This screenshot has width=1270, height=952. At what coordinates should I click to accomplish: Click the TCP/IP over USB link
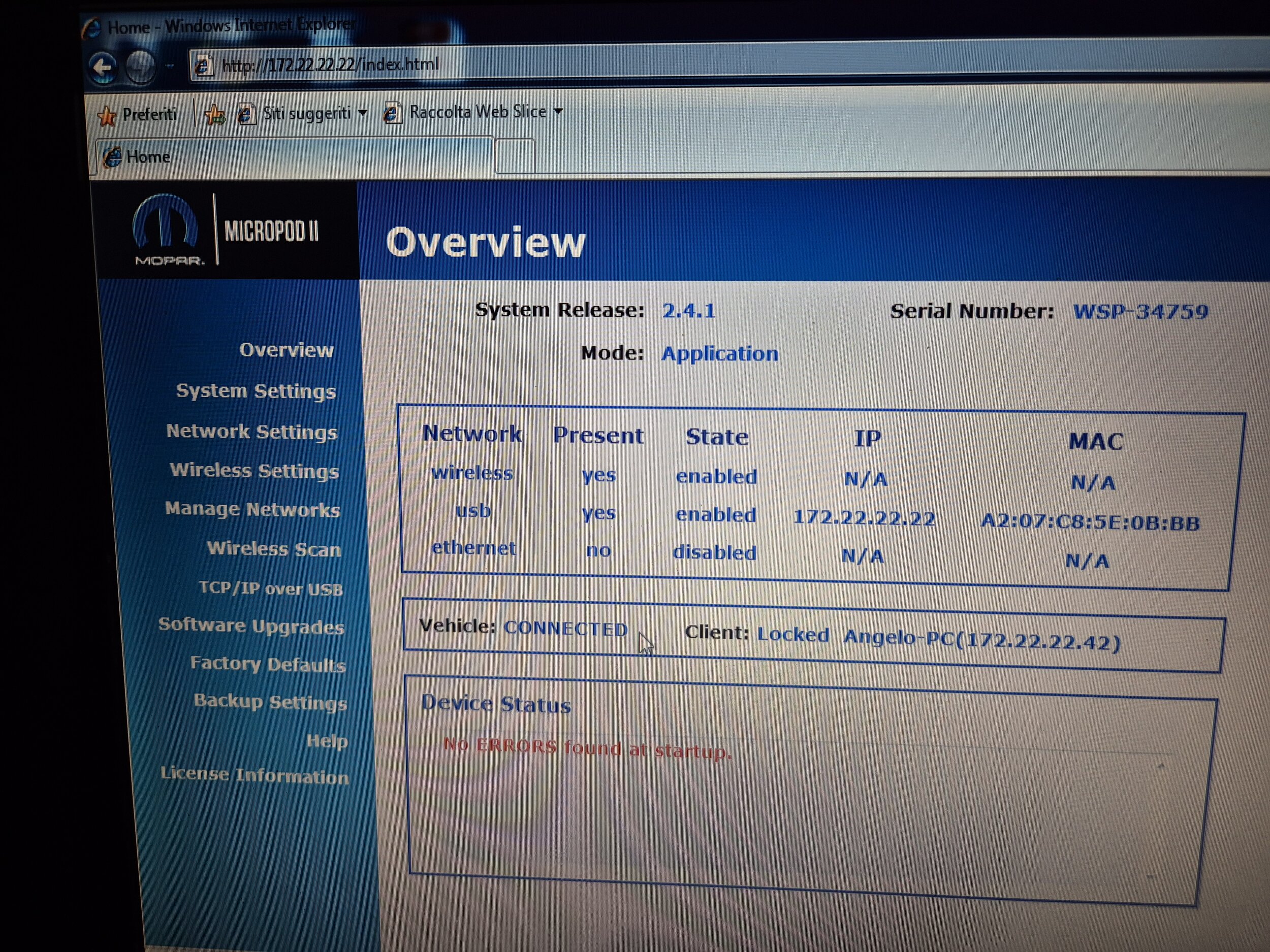click(270, 589)
